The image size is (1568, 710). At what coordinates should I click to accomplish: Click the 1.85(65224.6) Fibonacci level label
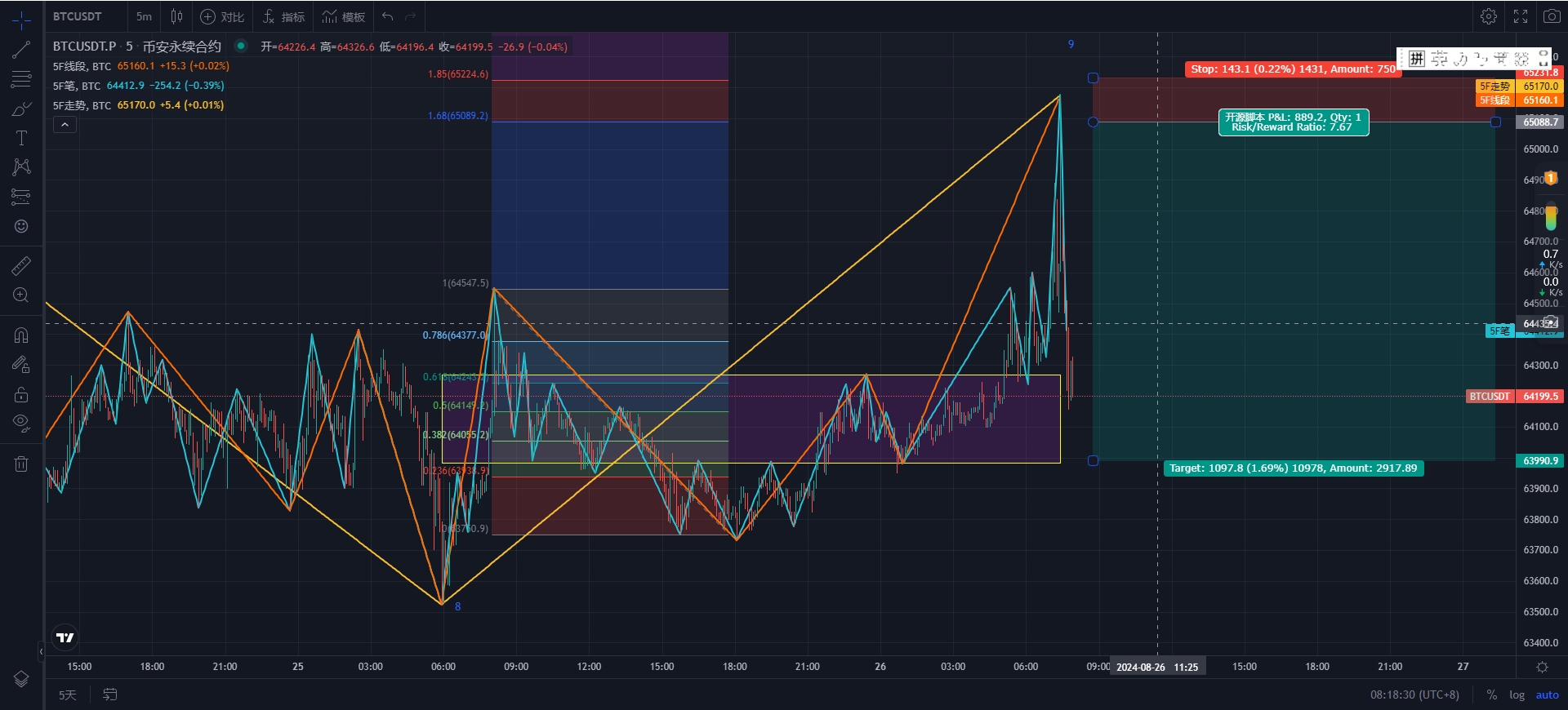point(458,74)
